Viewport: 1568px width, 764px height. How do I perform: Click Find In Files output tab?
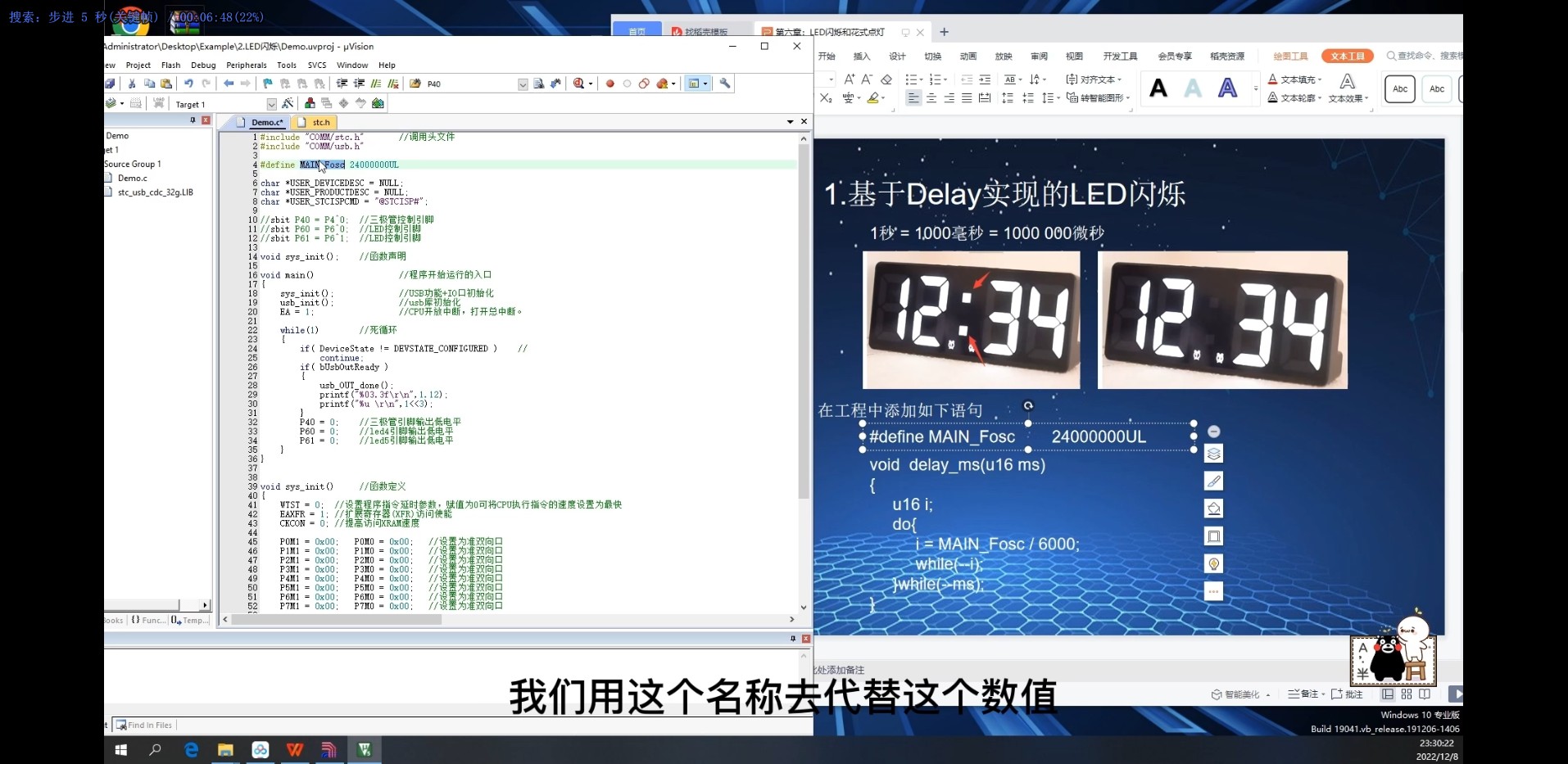pos(144,725)
